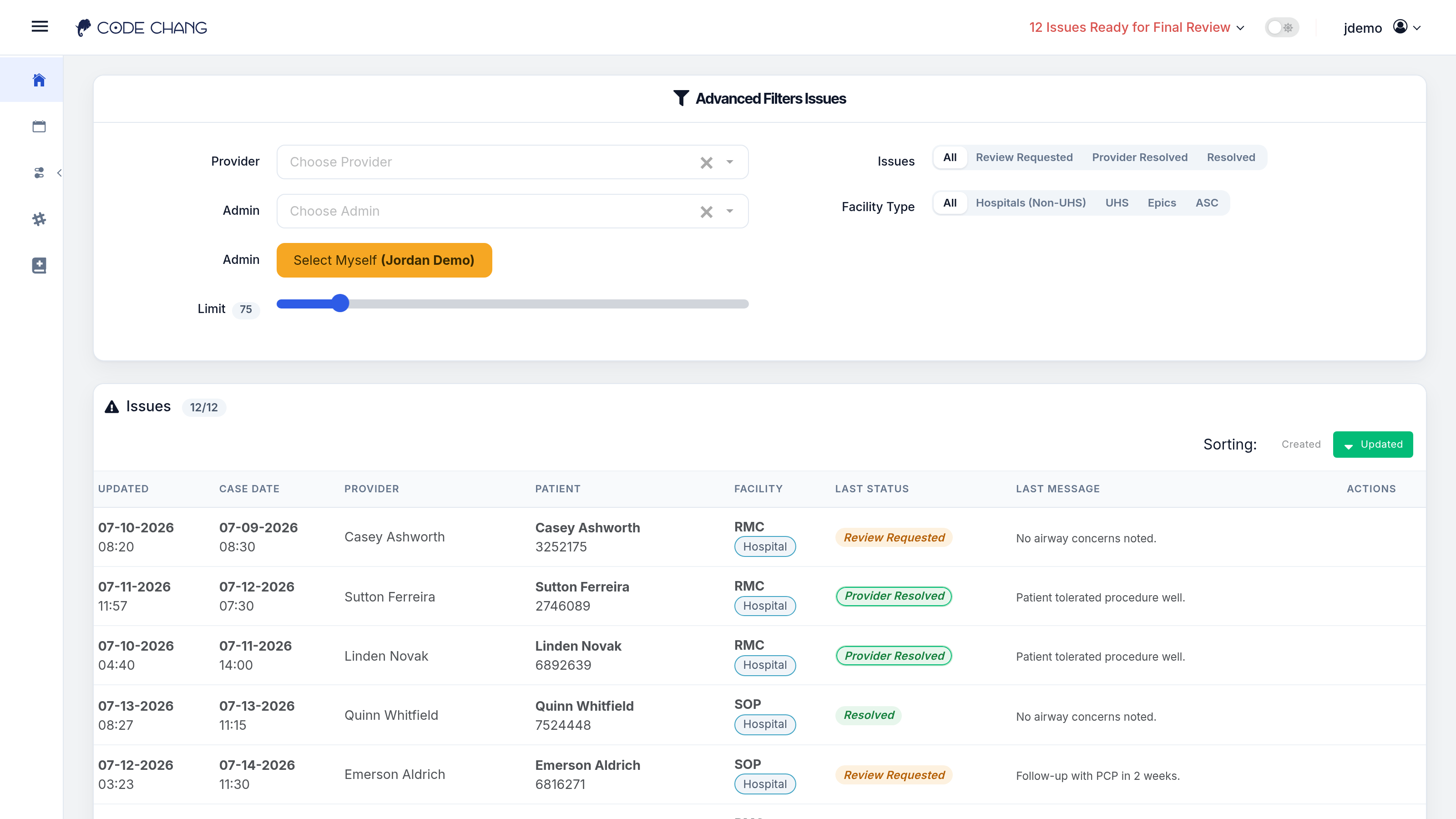This screenshot has height=819, width=1456.
Task: Open the jdemo account dropdown chevron
Action: (1416, 28)
